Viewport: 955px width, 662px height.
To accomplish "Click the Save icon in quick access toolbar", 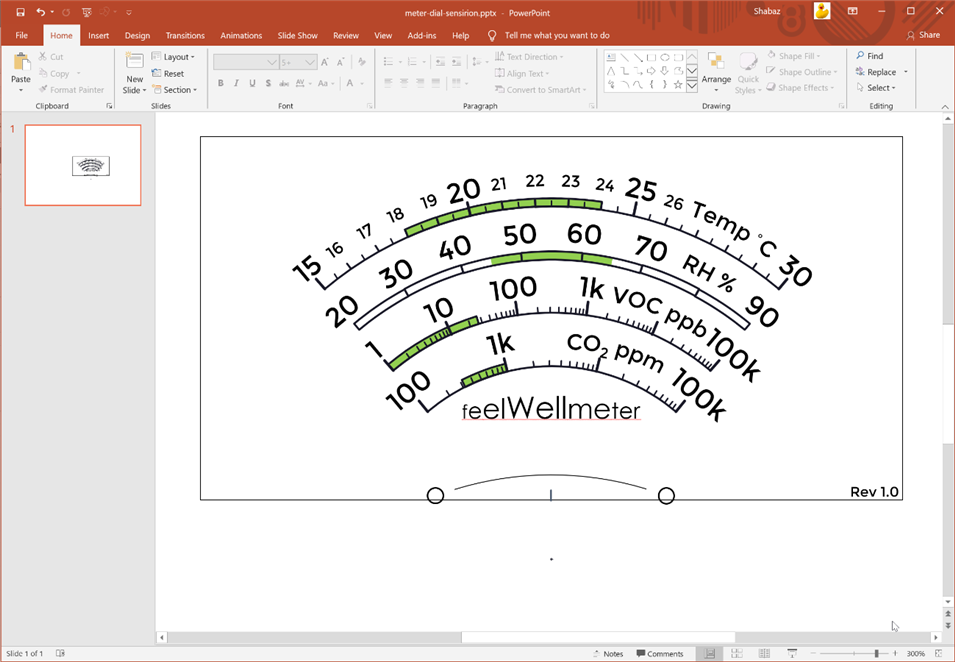I will 20,12.
